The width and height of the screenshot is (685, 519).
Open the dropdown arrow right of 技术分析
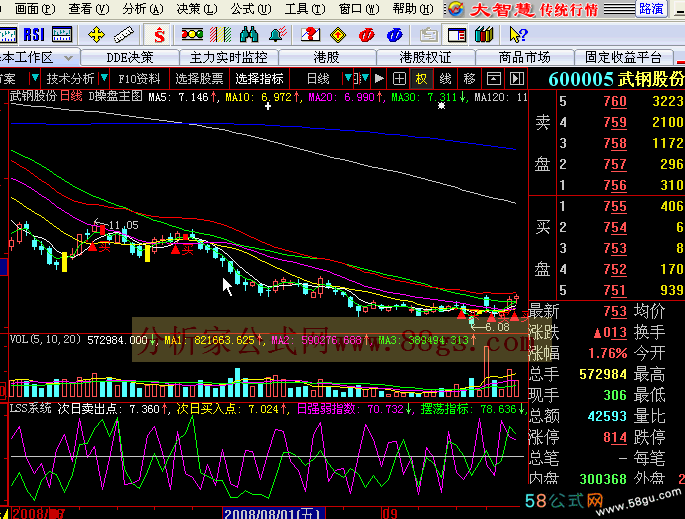104,79
